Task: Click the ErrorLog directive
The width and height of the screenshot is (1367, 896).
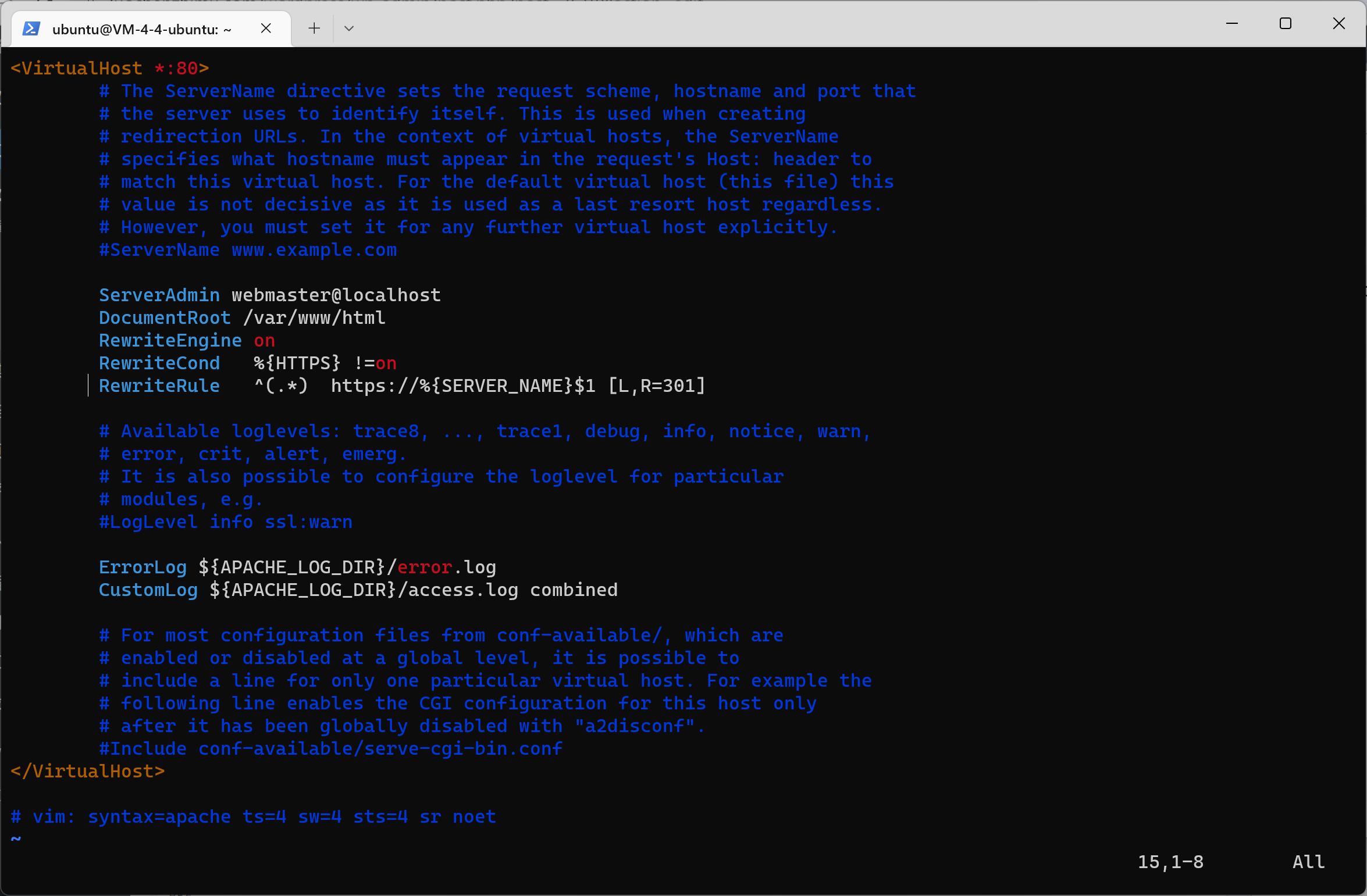Action: click(143, 567)
